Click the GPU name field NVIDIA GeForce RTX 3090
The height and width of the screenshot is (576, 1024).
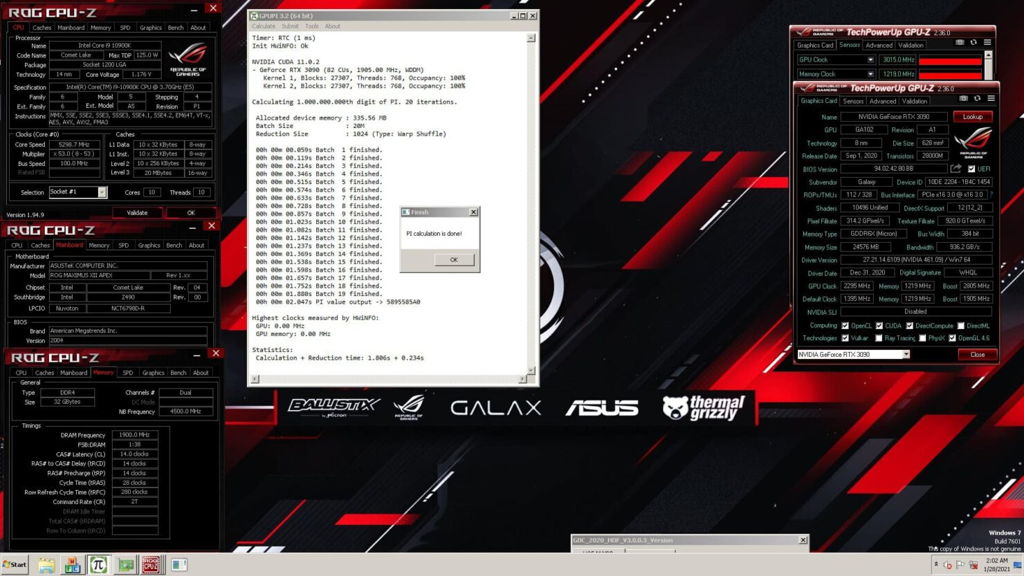[894, 116]
